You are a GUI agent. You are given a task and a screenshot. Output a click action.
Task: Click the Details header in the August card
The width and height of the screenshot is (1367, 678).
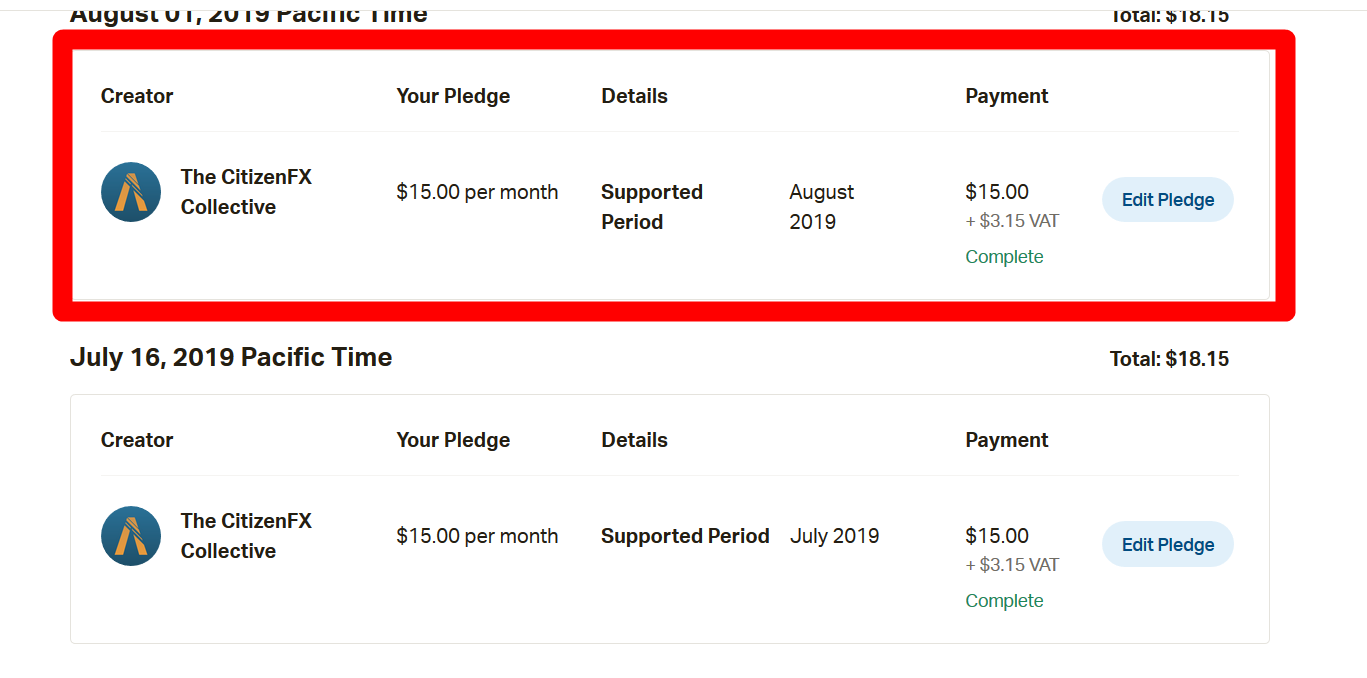[634, 96]
